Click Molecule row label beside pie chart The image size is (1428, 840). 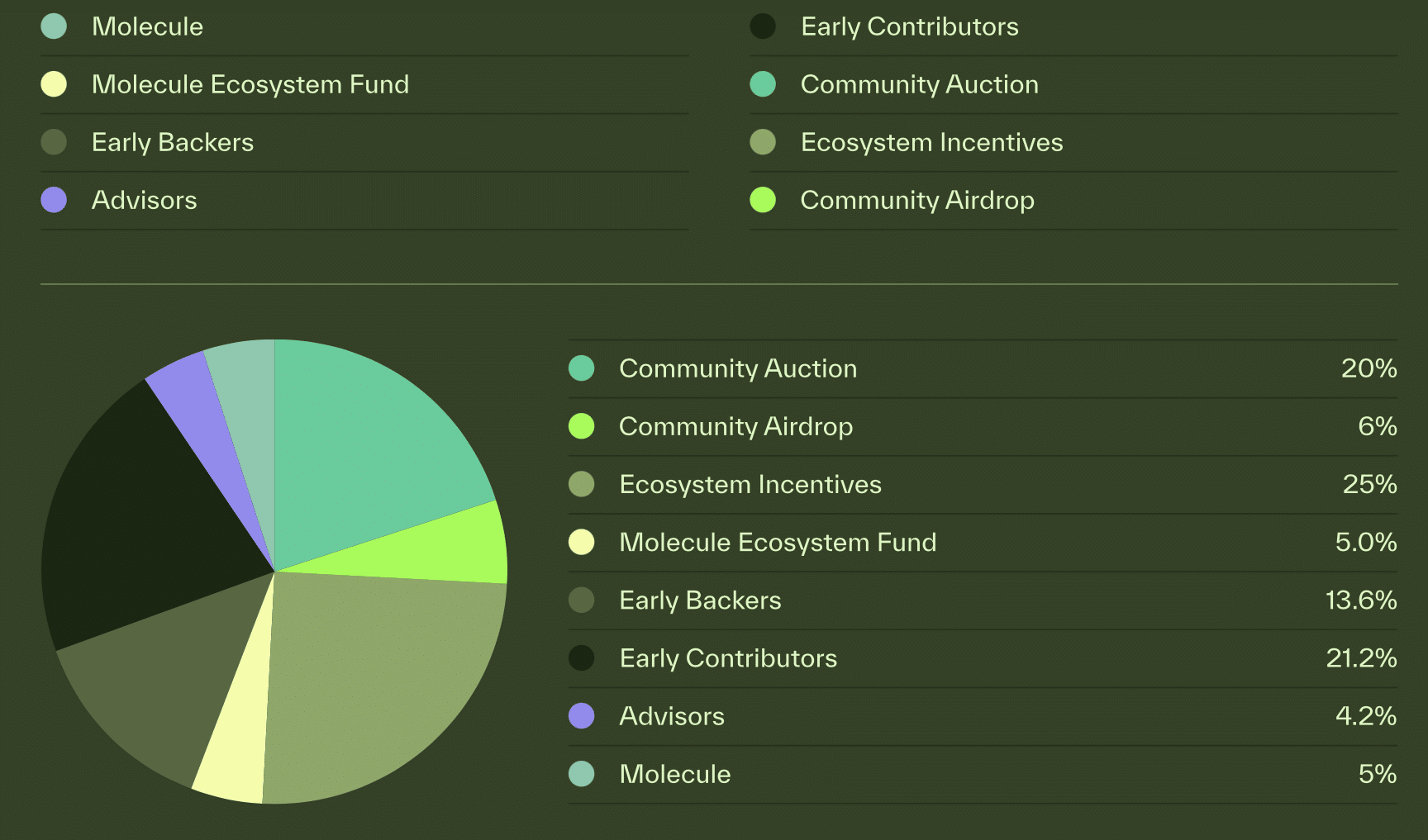tap(675, 774)
